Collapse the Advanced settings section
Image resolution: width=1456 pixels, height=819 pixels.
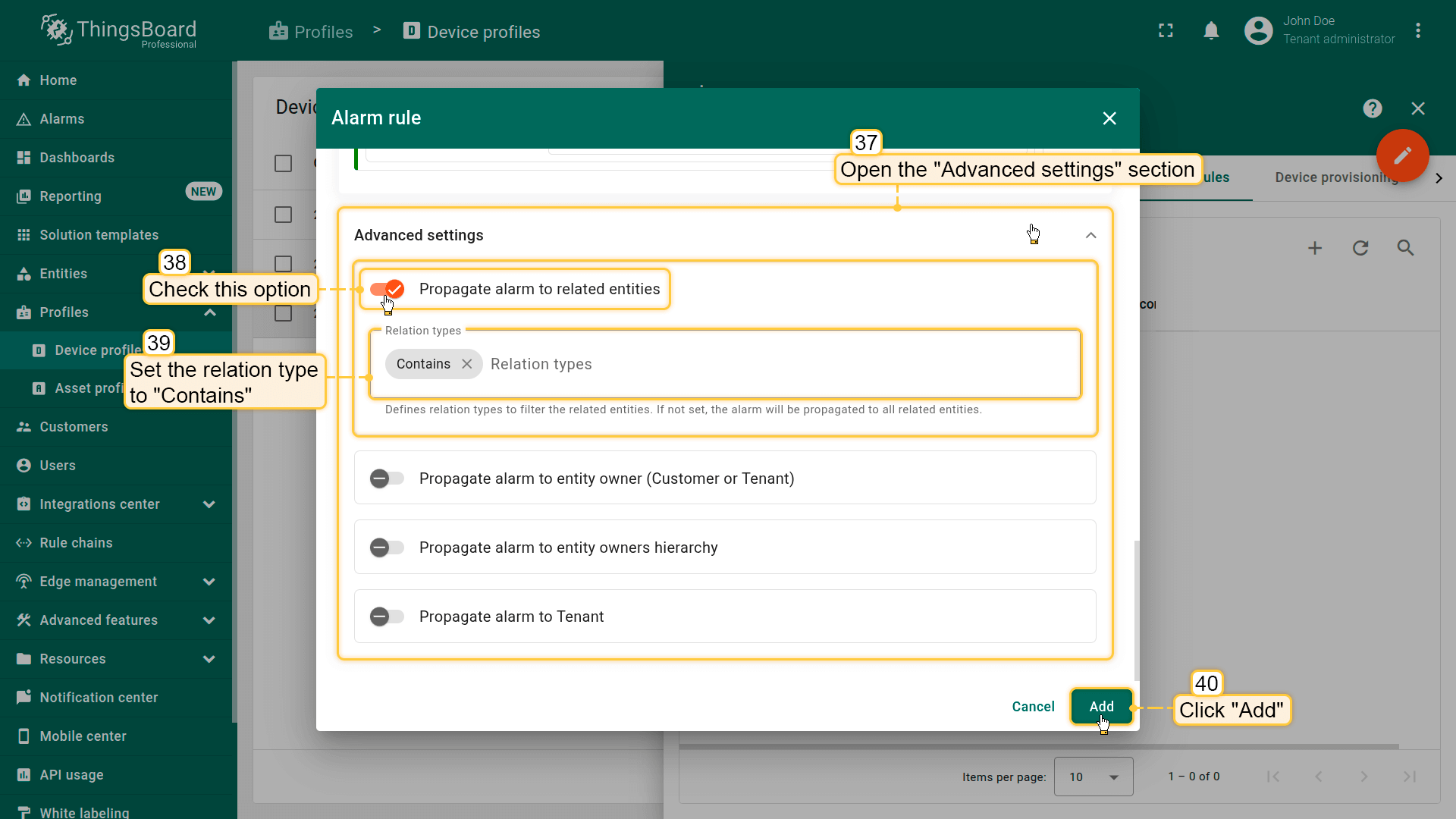pos(1090,235)
